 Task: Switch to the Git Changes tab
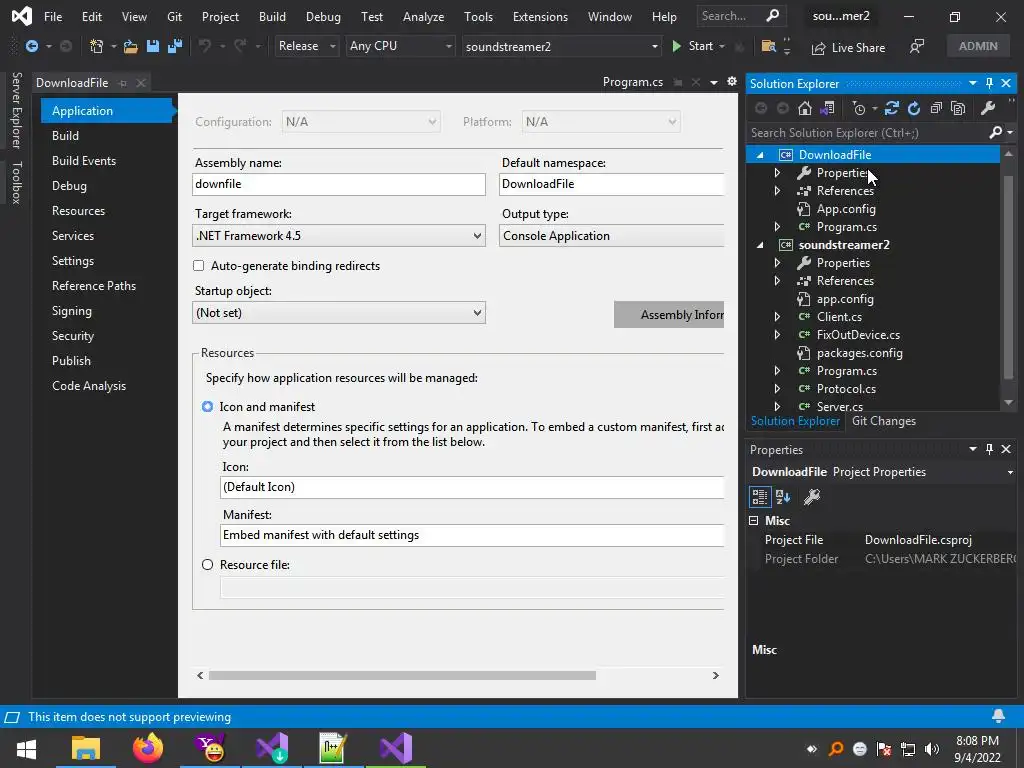click(884, 421)
